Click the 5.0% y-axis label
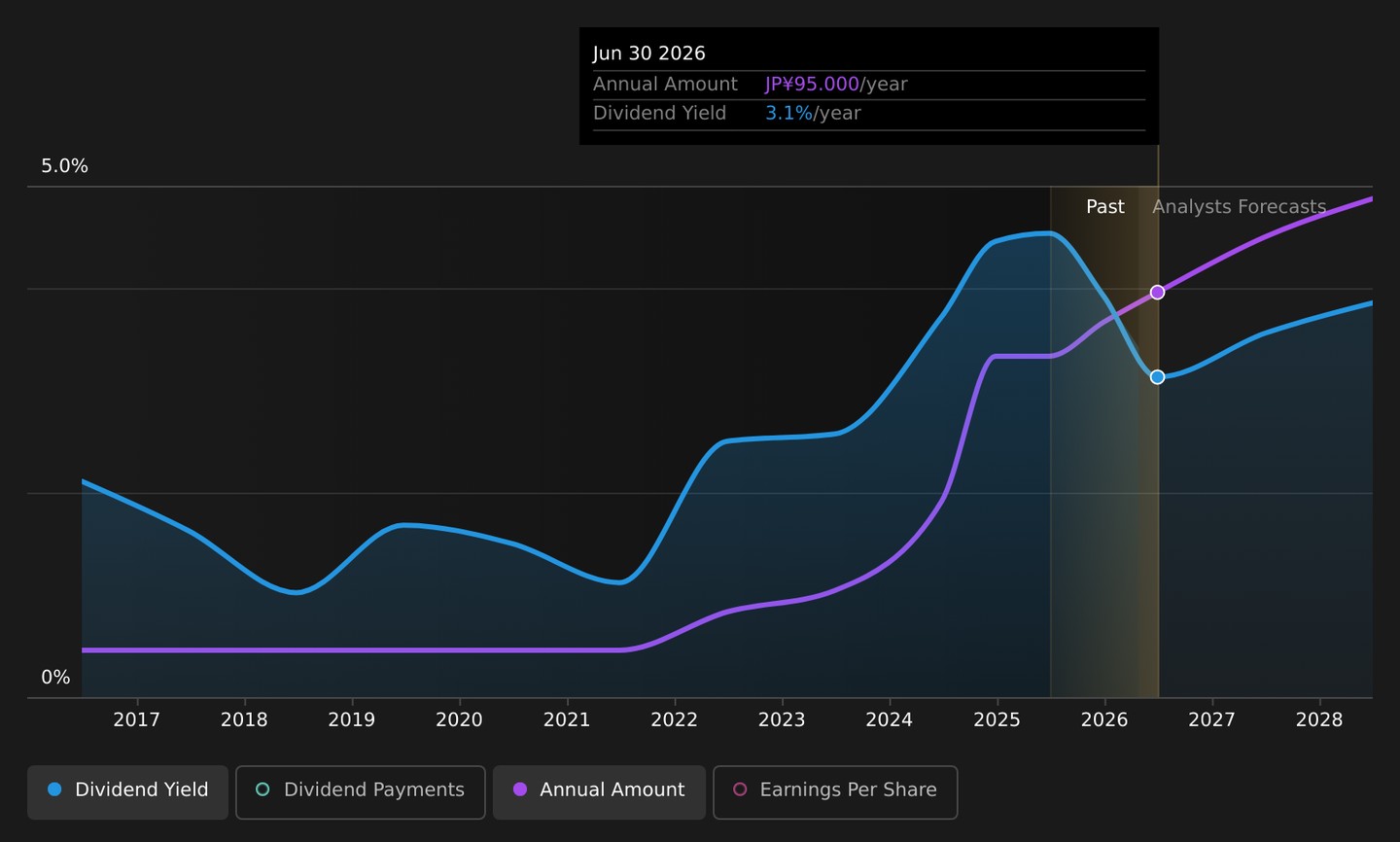Screen dimensions: 1400x842 (x=64, y=166)
